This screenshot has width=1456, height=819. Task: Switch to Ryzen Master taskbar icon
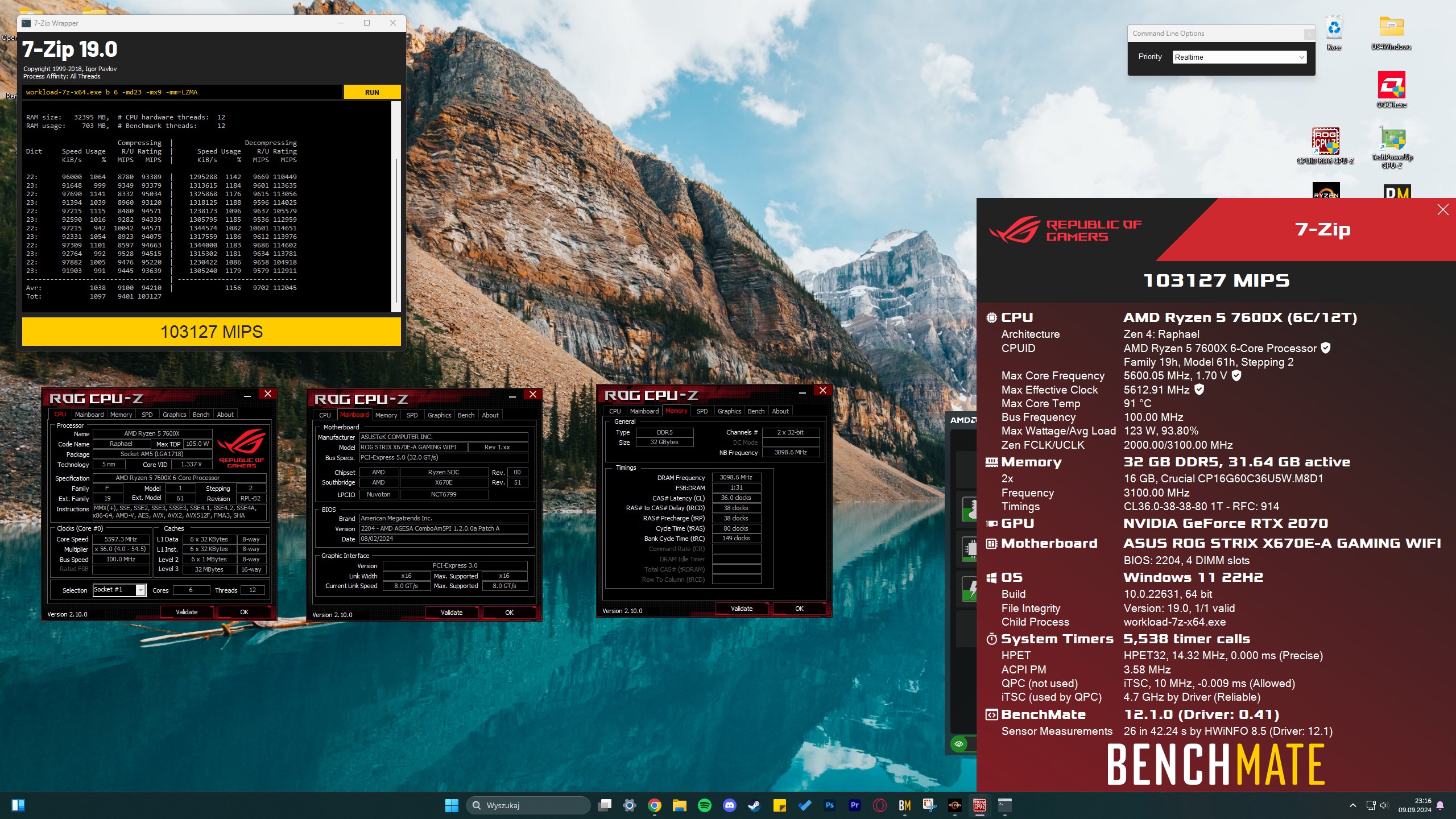coord(954,805)
